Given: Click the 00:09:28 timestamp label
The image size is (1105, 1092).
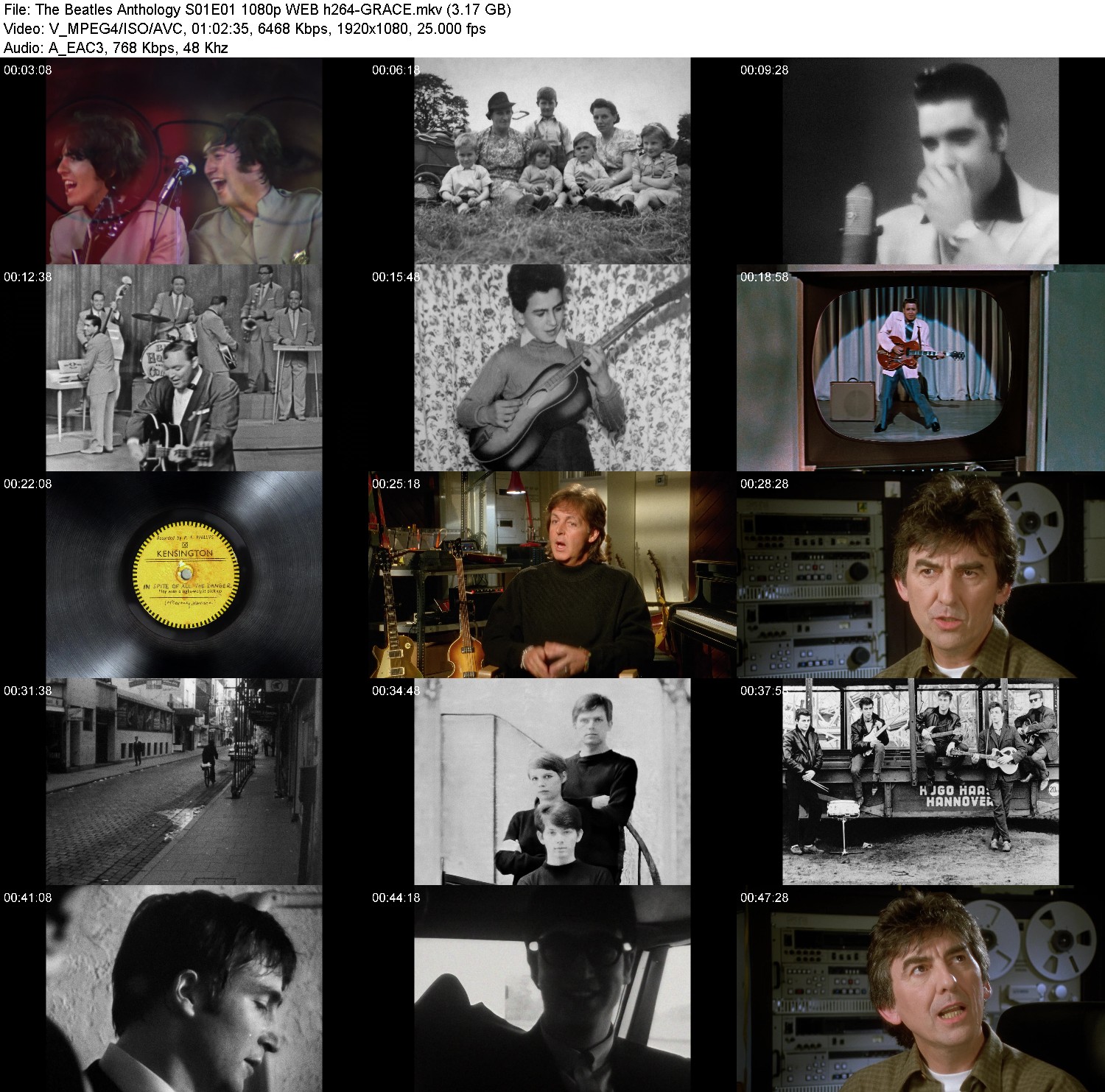Looking at the screenshot, I should pyautogui.click(x=764, y=70).
